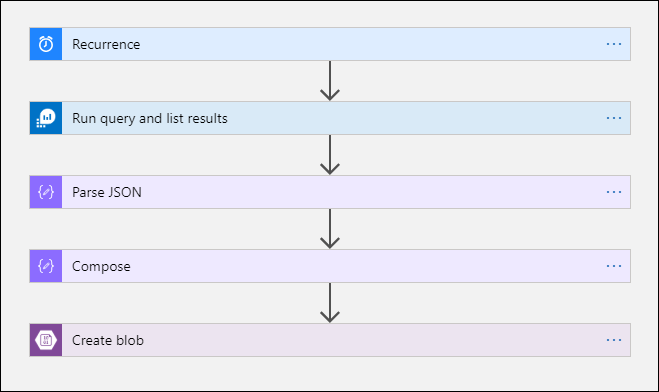This screenshot has width=659, height=392.
Task: Open the Recurrence step ellipsis menu
Action: pos(614,44)
